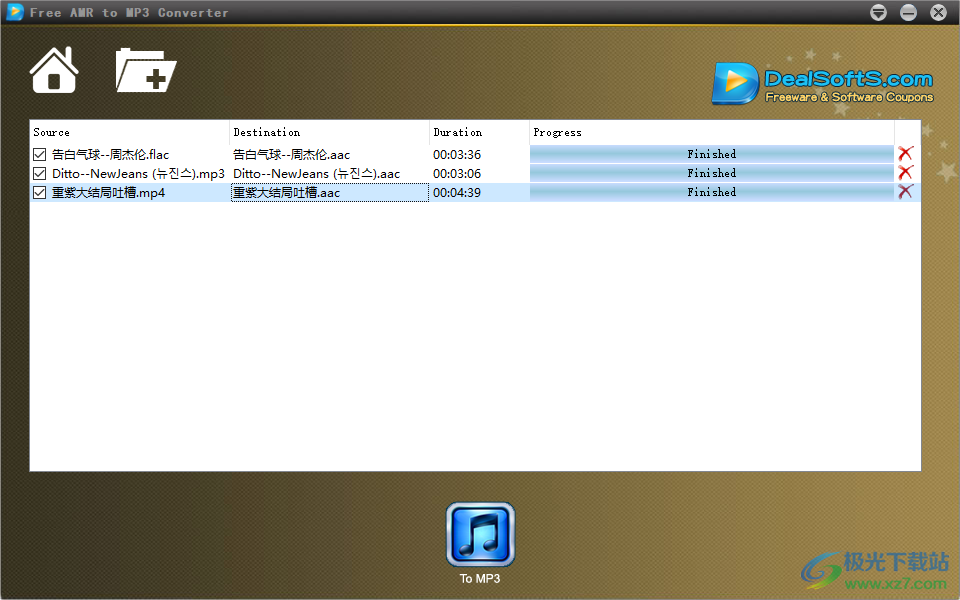Sort by Source column header
960x600 pixels.
point(130,132)
